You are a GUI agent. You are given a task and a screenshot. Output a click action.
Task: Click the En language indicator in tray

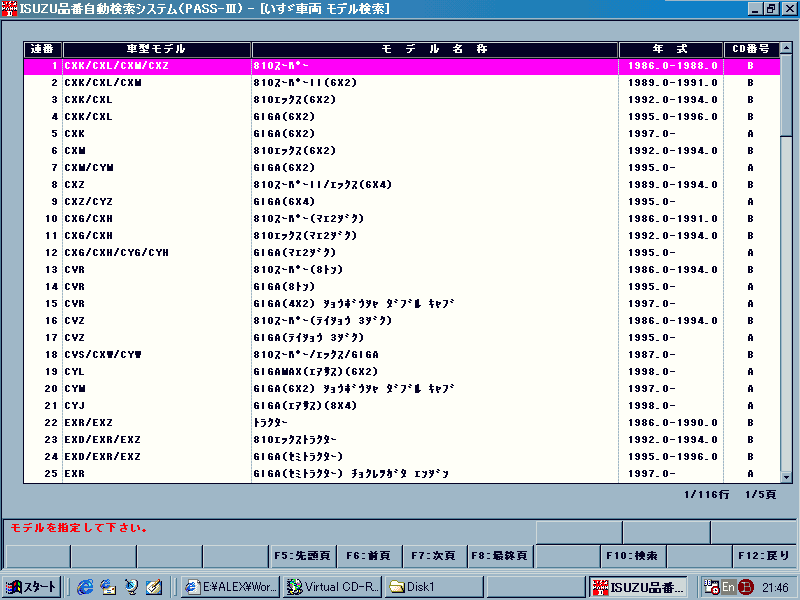coord(728,587)
